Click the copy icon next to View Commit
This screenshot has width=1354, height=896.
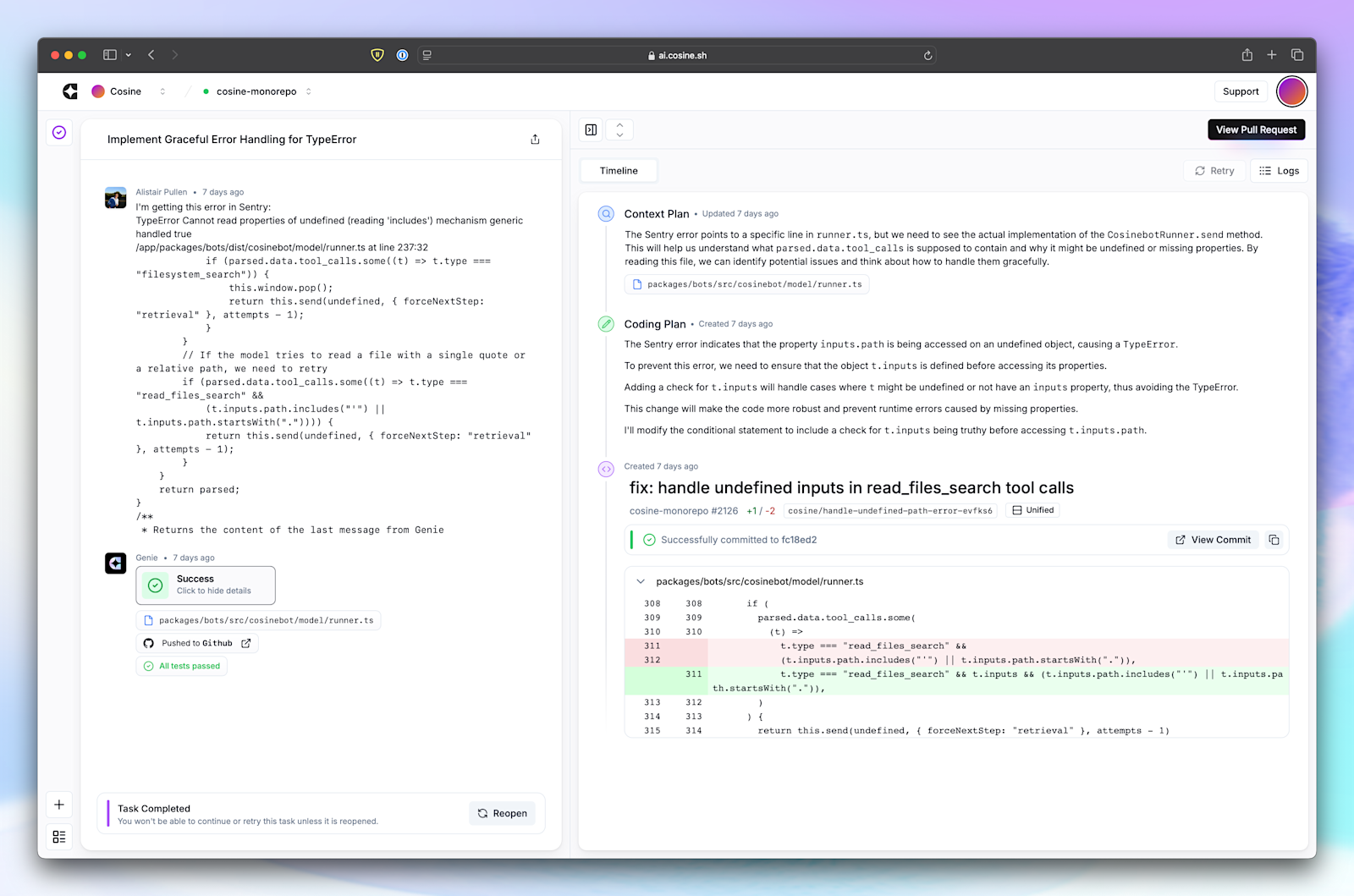tap(1274, 539)
